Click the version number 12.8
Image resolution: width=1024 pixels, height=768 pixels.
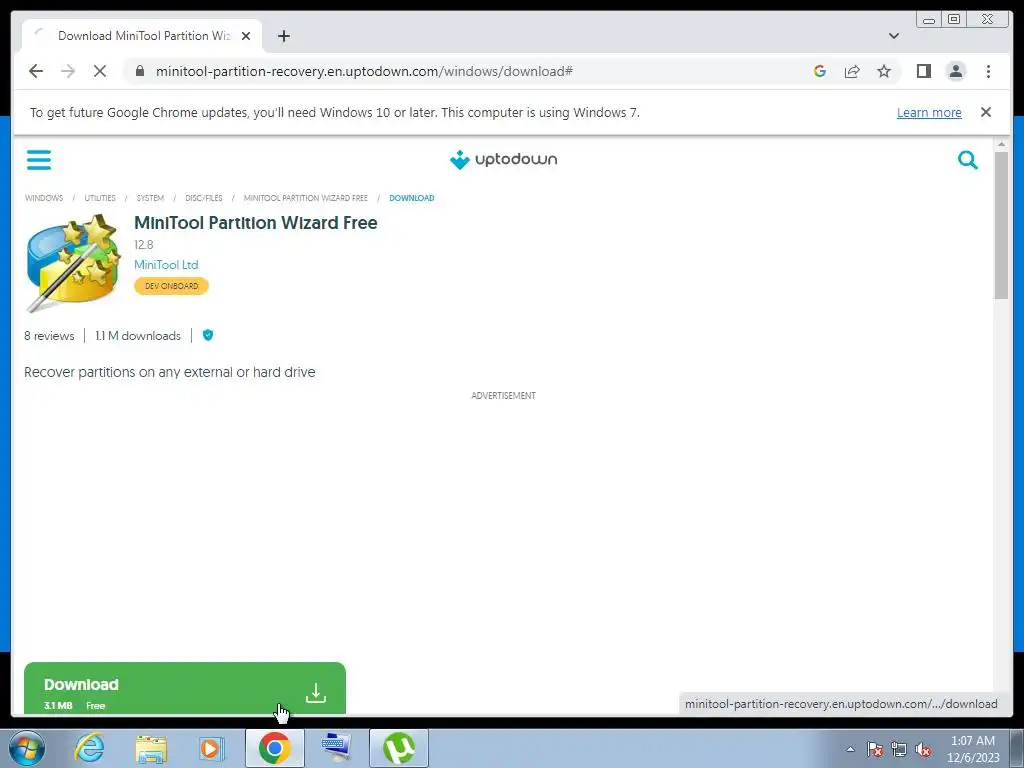click(144, 245)
